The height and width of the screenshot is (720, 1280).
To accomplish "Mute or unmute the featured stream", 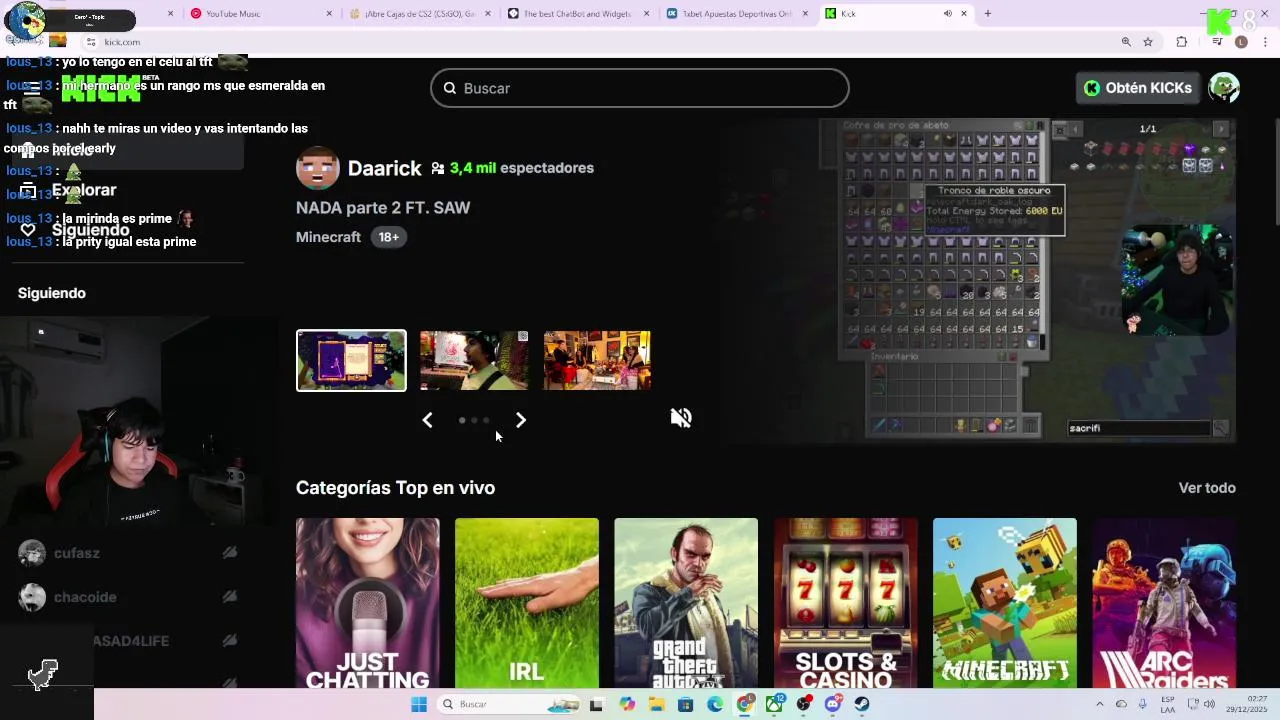I will coord(681,418).
